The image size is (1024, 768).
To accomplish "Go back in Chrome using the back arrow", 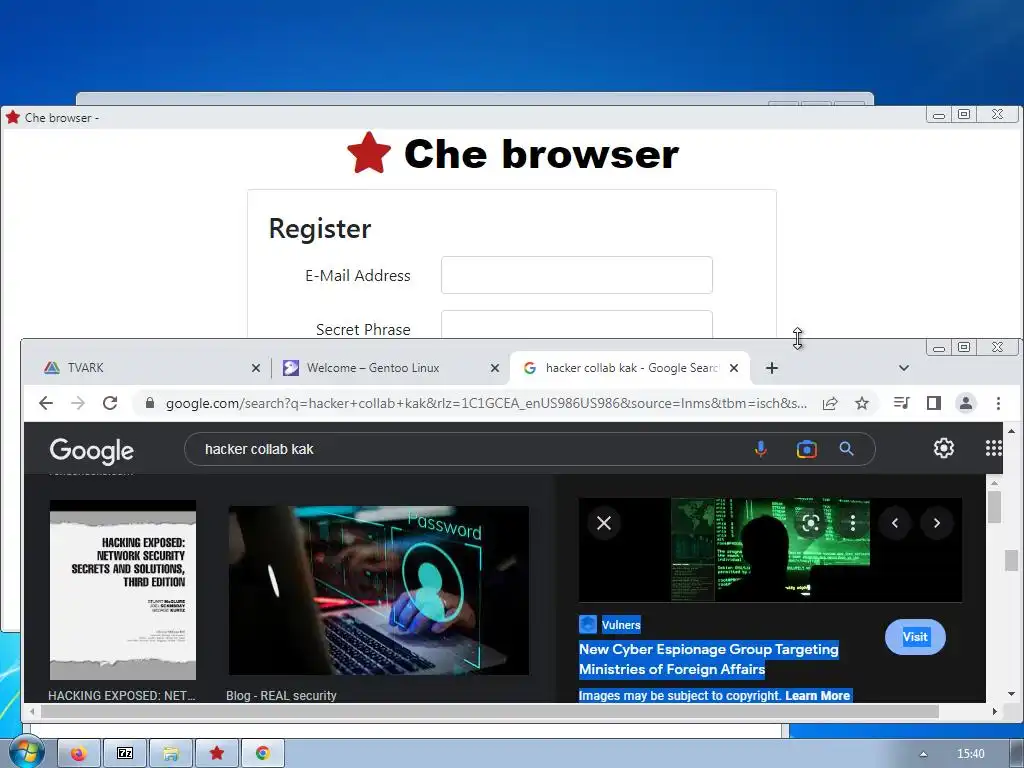I will [x=46, y=403].
